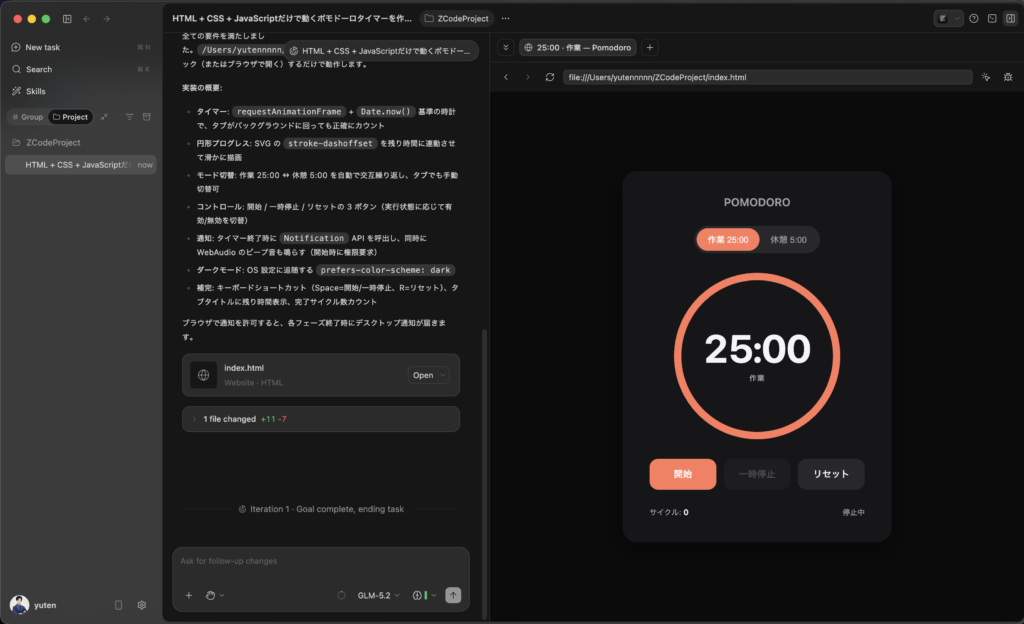Go back with the title bar arrow
Viewport: 1024px width, 624px height.
pyautogui.click(x=87, y=19)
